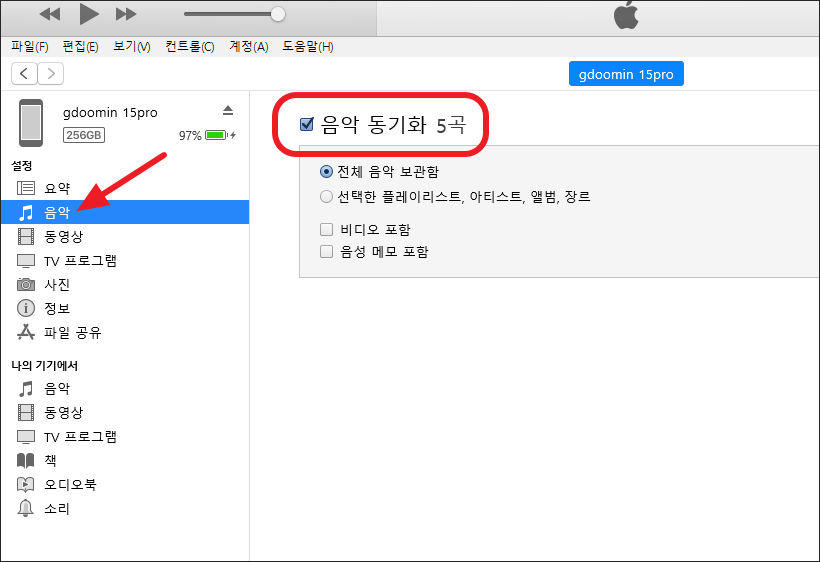Click the camera icon beside 사진
This screenshot has height=562, width=820.
(26, 284)
